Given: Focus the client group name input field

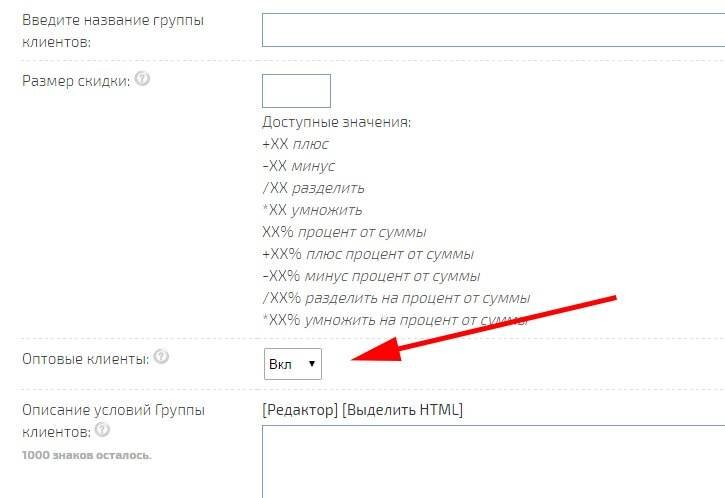Looking at the screenshot, I should coord(492,29).
